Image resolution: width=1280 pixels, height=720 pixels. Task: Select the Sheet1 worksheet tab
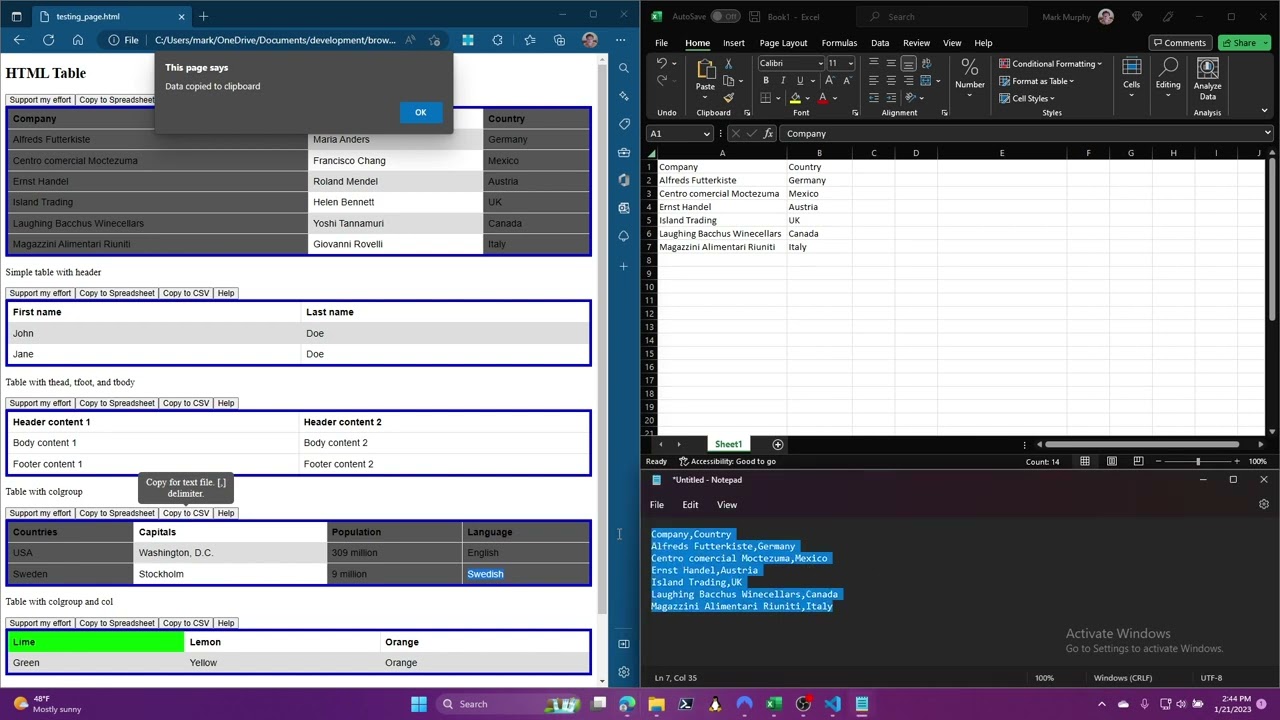pyautogui.click(x=728, y=444)
